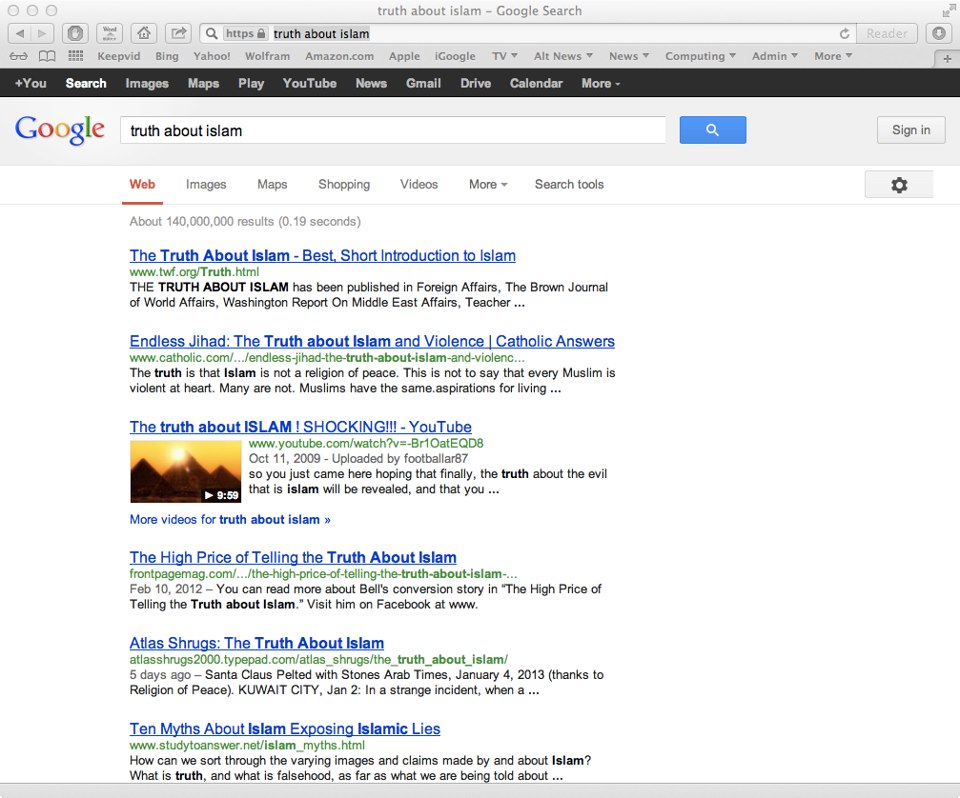Expand the Admin bookmarks folder
Screen dimensions: 960x798
[x=774, y=56]
